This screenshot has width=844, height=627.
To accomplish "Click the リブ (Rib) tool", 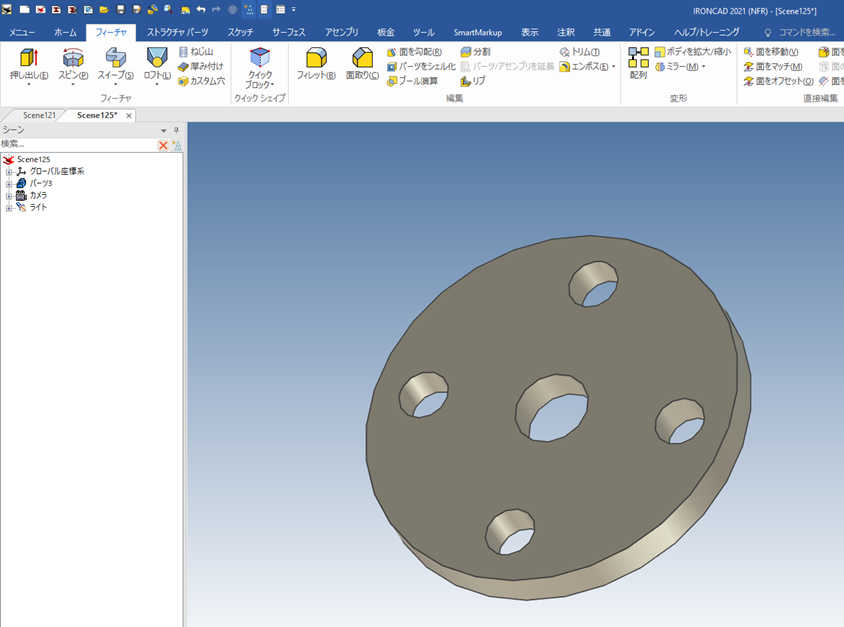I will (472, 81).
